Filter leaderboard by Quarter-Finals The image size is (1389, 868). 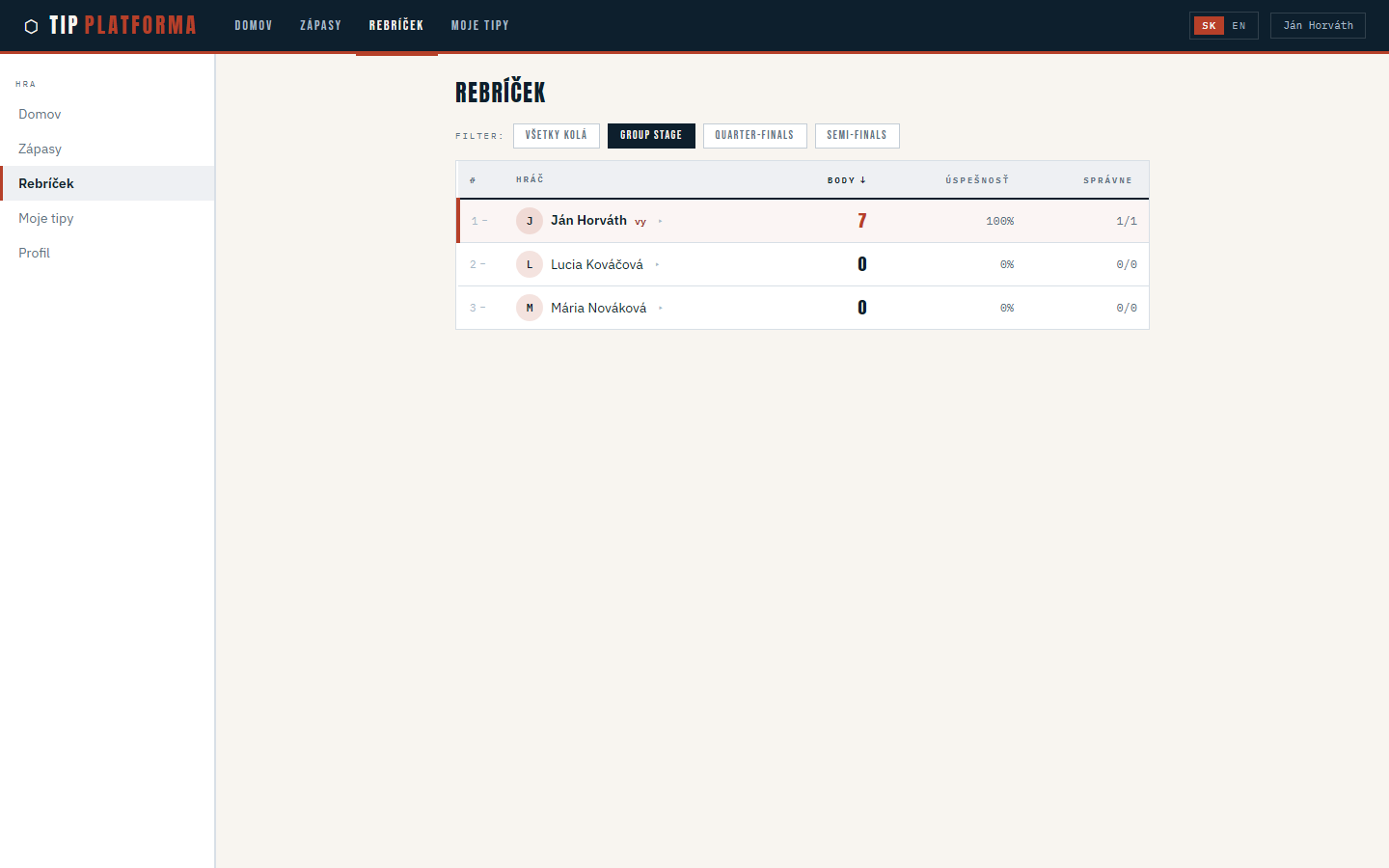754,136
